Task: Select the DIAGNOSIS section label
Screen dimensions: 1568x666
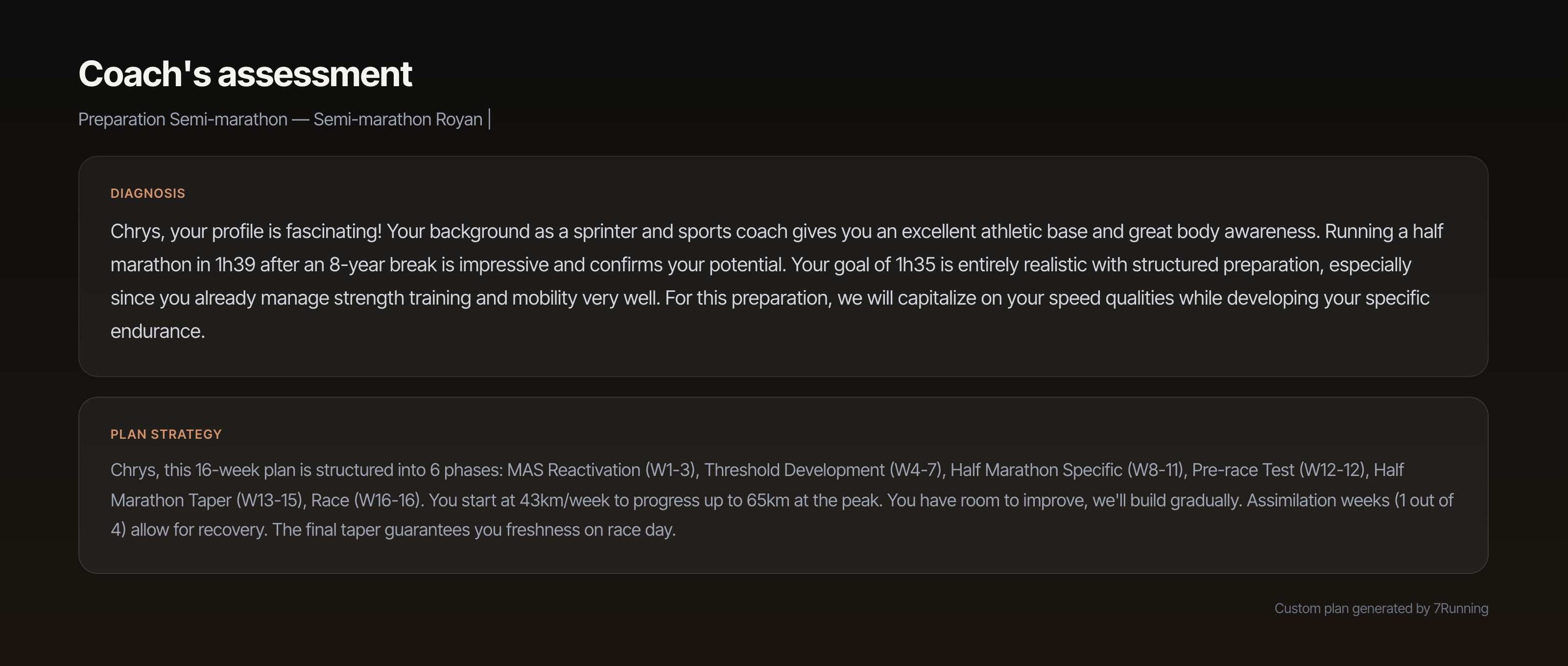Action: tap(147, 193)
